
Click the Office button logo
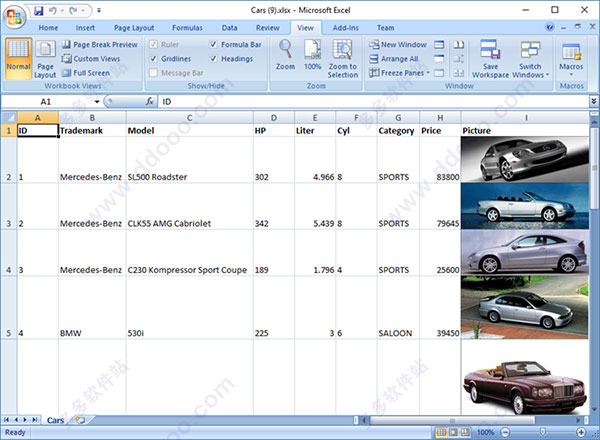point(14,17)
